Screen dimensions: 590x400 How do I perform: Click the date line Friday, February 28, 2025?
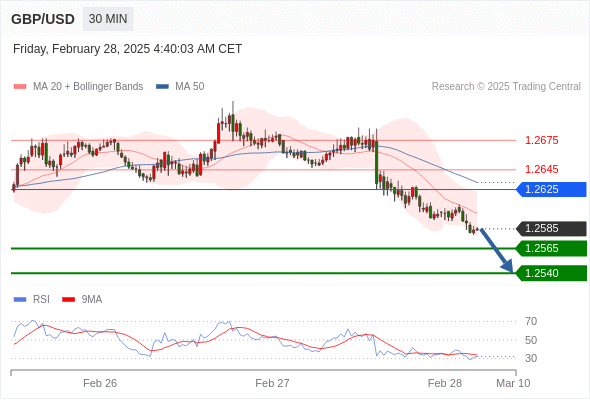point(127,49)
